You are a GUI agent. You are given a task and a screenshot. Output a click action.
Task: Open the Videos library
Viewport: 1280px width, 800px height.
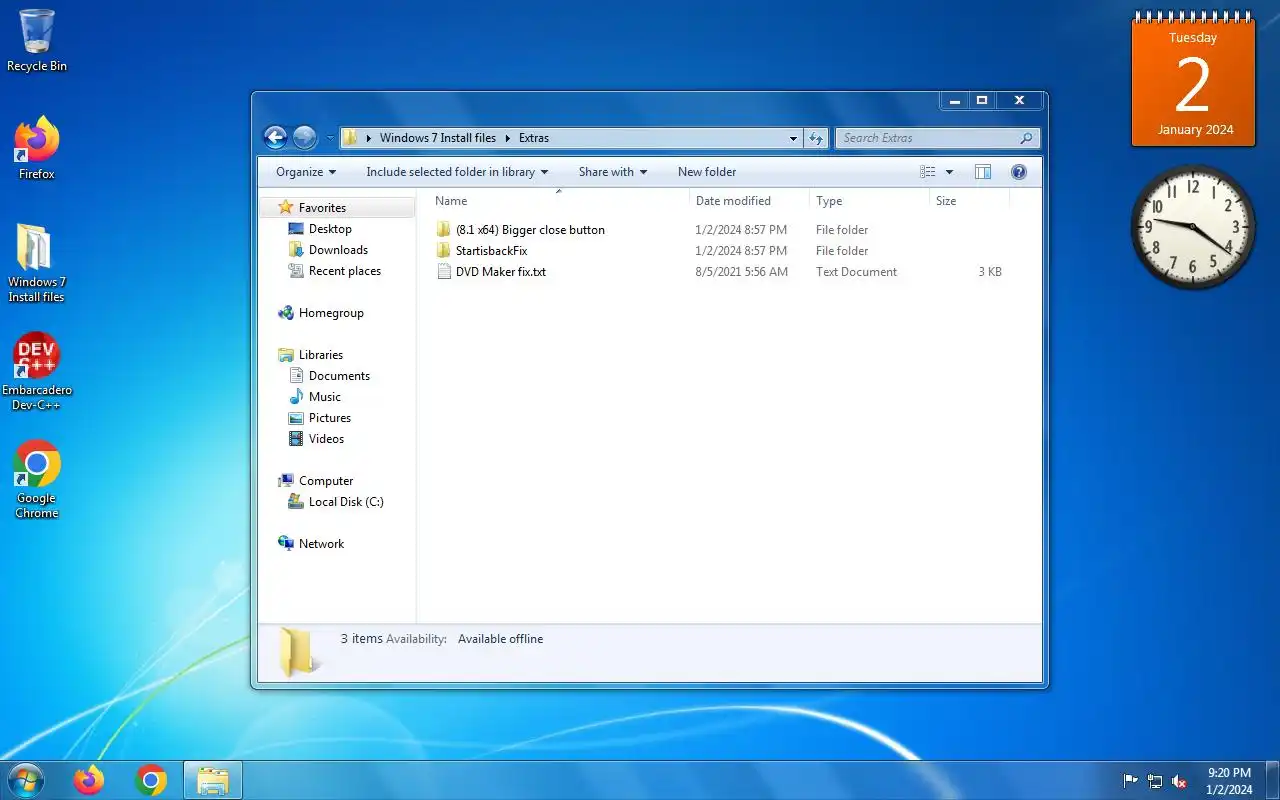coord(326,439)
